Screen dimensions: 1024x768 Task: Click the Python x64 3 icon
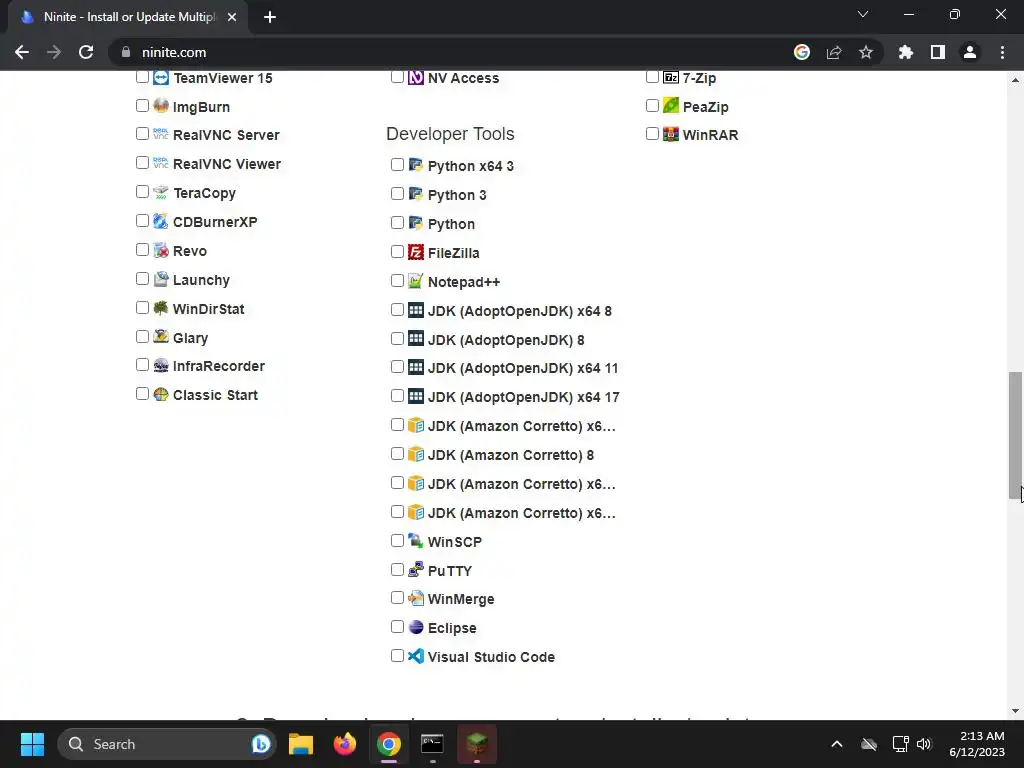(x=416, y=165)
